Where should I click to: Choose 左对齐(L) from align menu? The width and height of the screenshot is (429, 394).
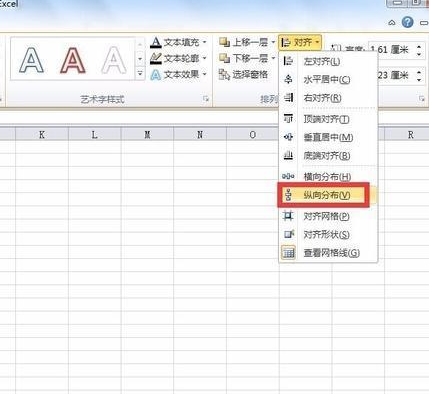tap(328, 61)
